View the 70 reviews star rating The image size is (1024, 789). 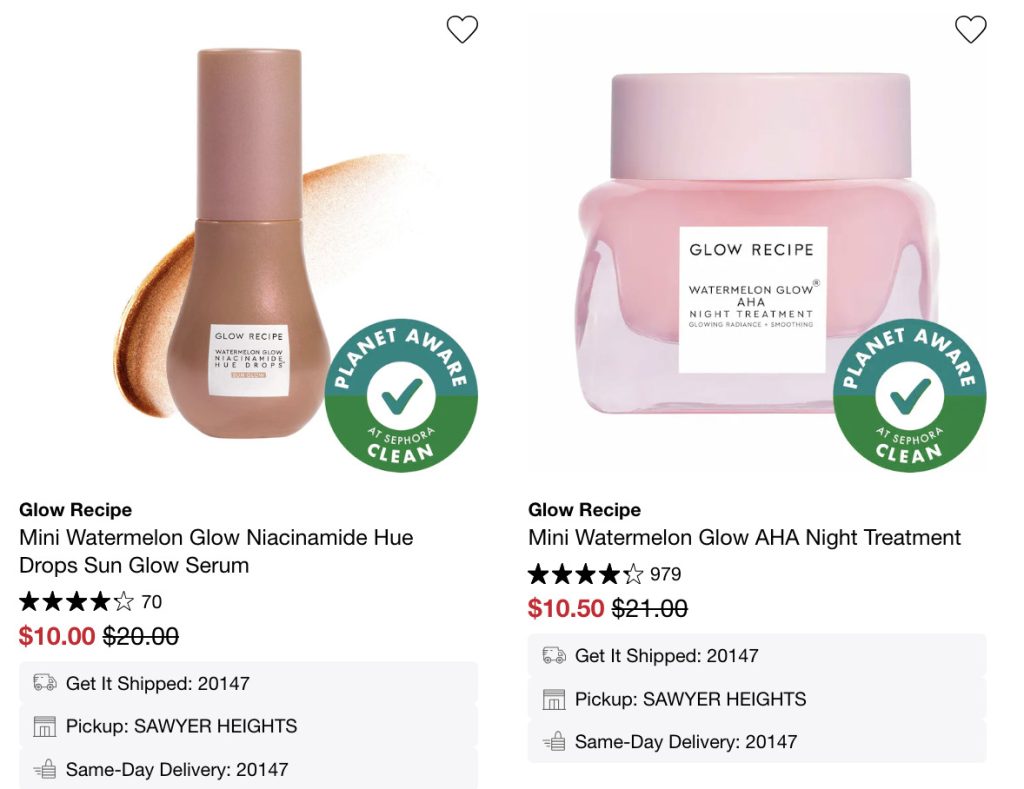[x=78, y=602]
